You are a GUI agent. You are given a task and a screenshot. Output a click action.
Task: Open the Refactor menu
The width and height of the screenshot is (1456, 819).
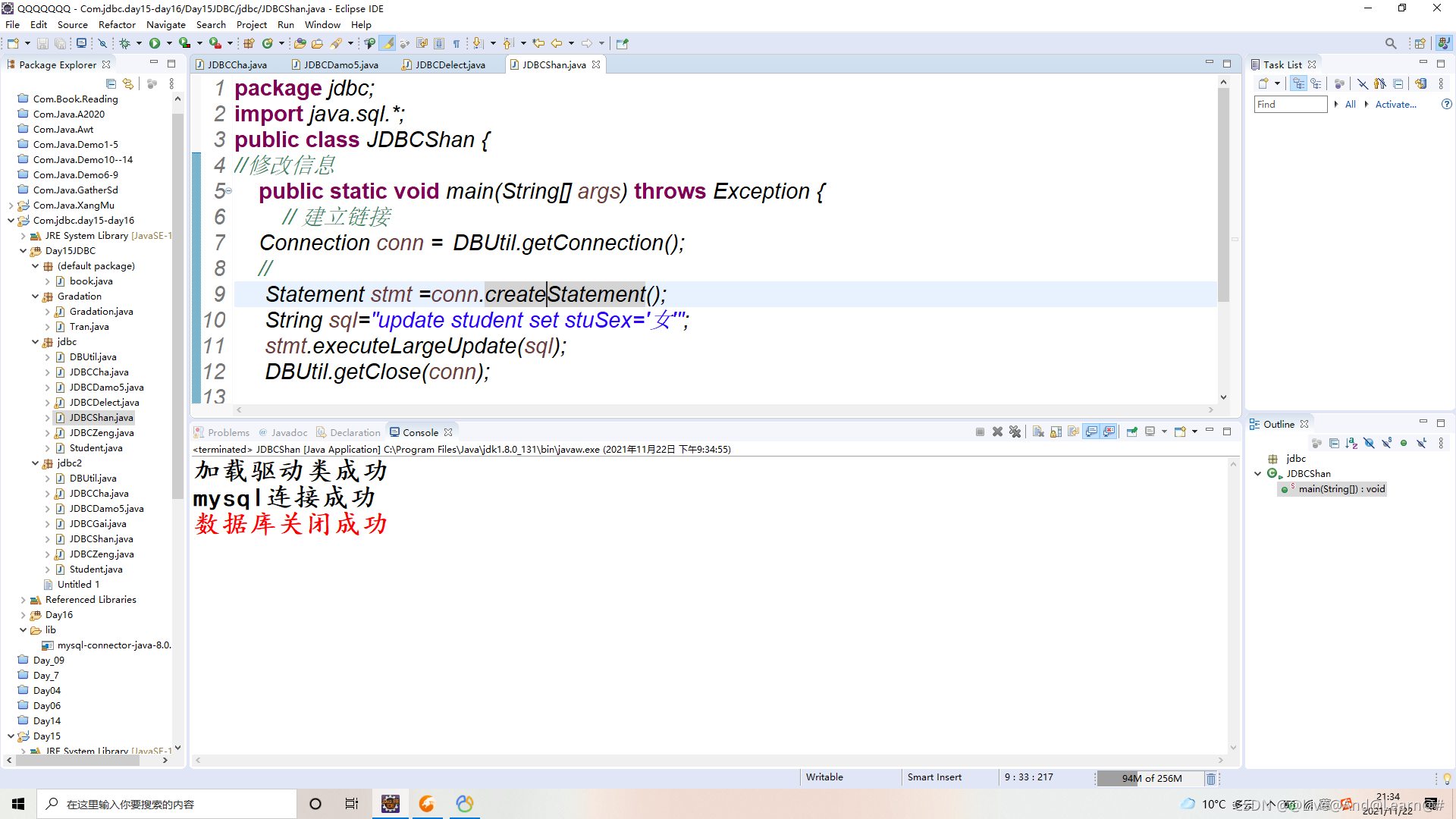pyautogui.click(x=117, y=24)
